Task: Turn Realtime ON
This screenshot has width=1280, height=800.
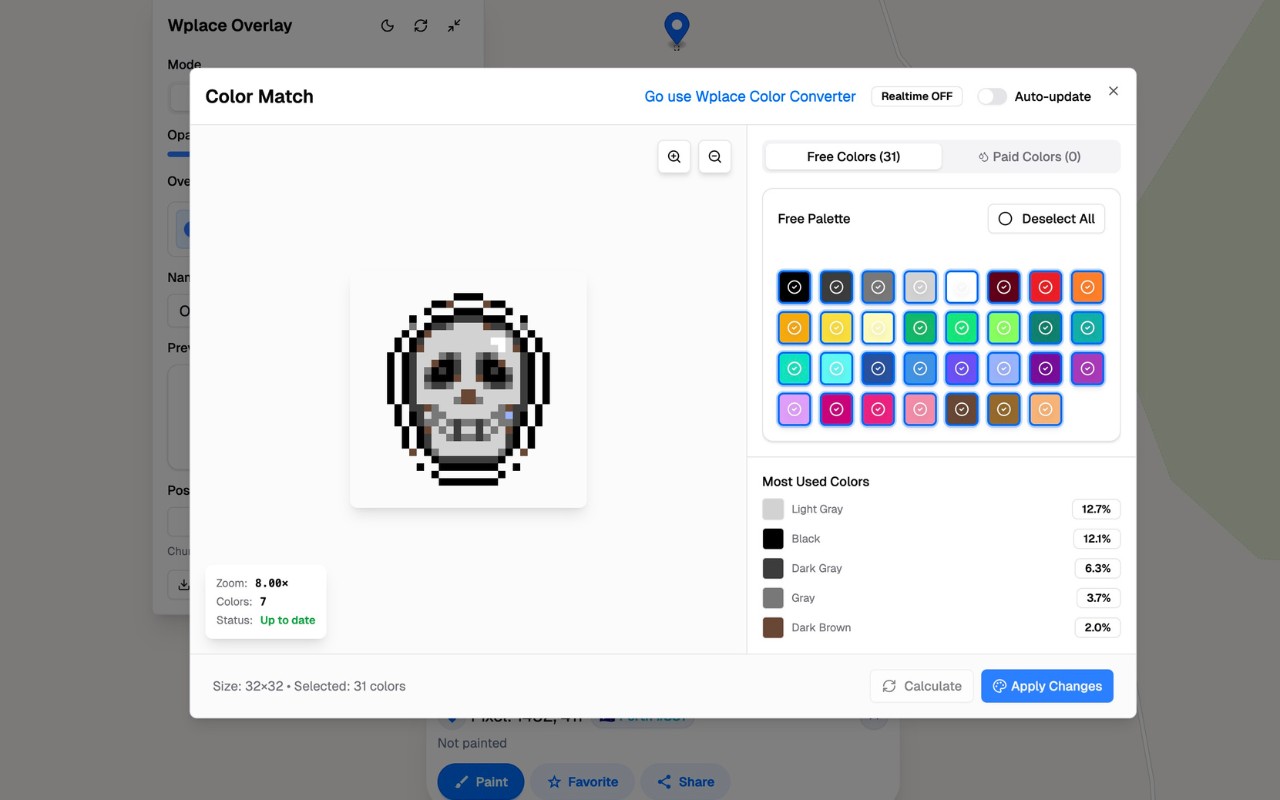Action: [916, 96]
